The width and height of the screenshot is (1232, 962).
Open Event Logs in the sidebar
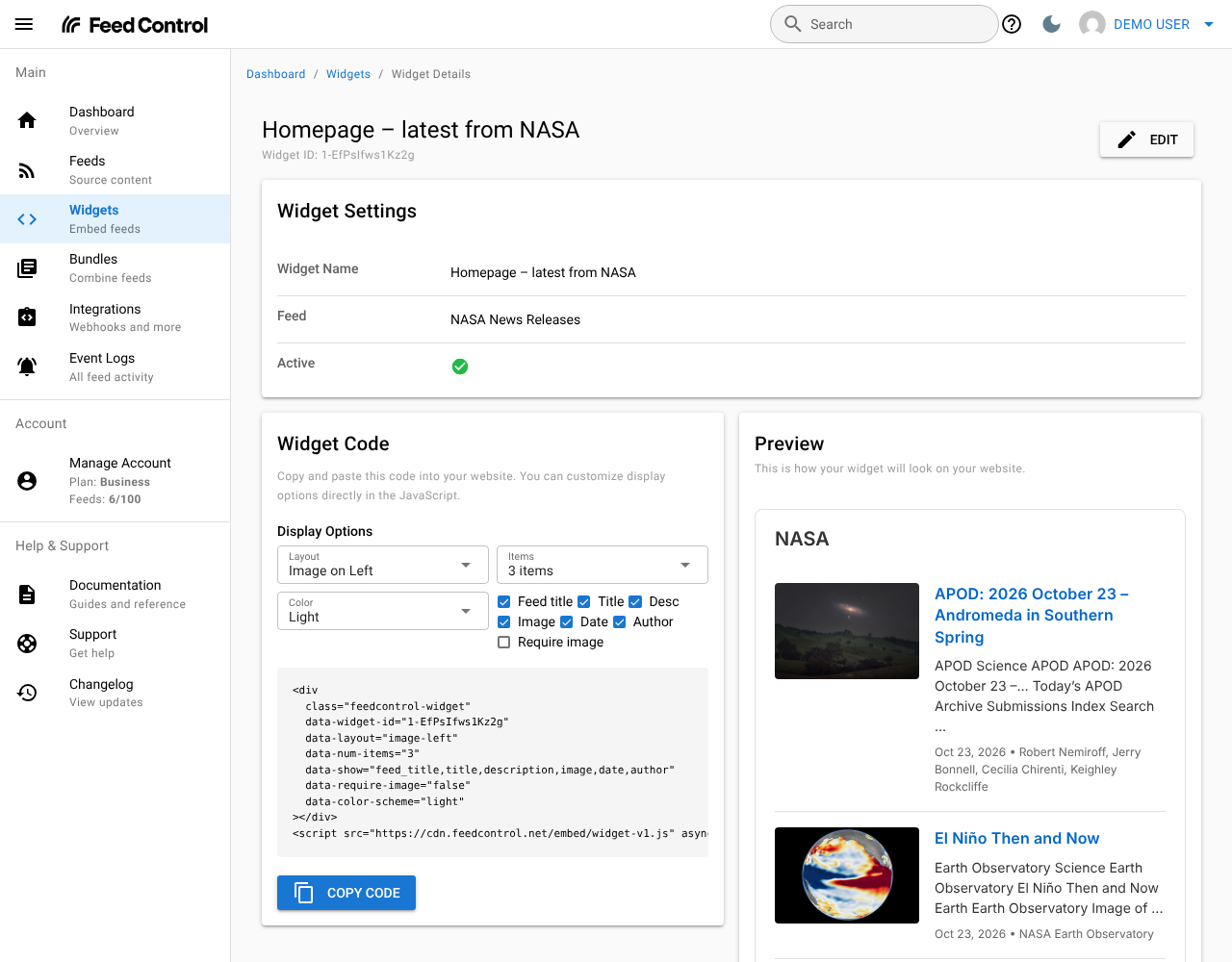point(115,367)
